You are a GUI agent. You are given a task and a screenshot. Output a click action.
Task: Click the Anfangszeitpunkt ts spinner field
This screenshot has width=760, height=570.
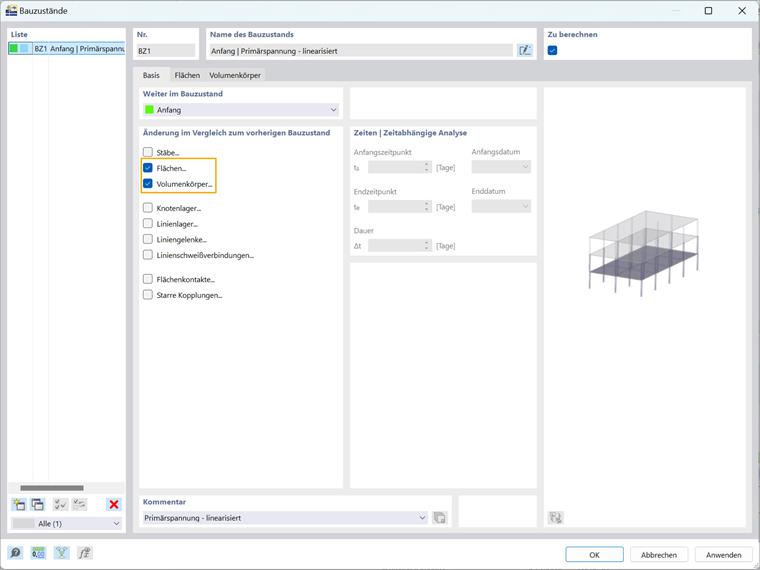(399, 167)
